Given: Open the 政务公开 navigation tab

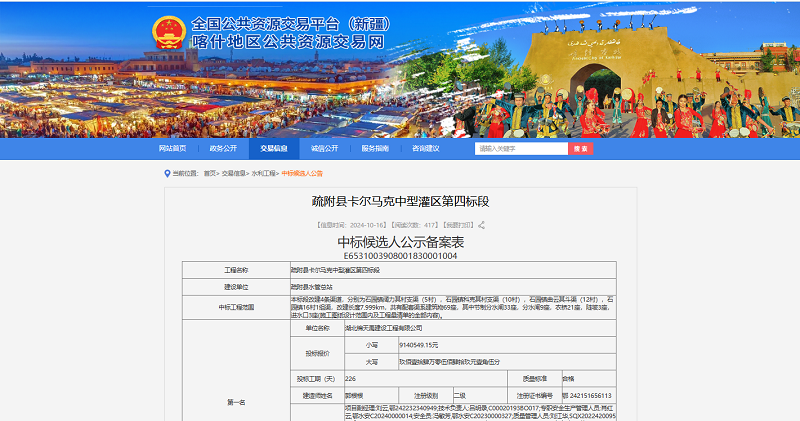Looking at the screenshot, I should click(x=223, y=148).
